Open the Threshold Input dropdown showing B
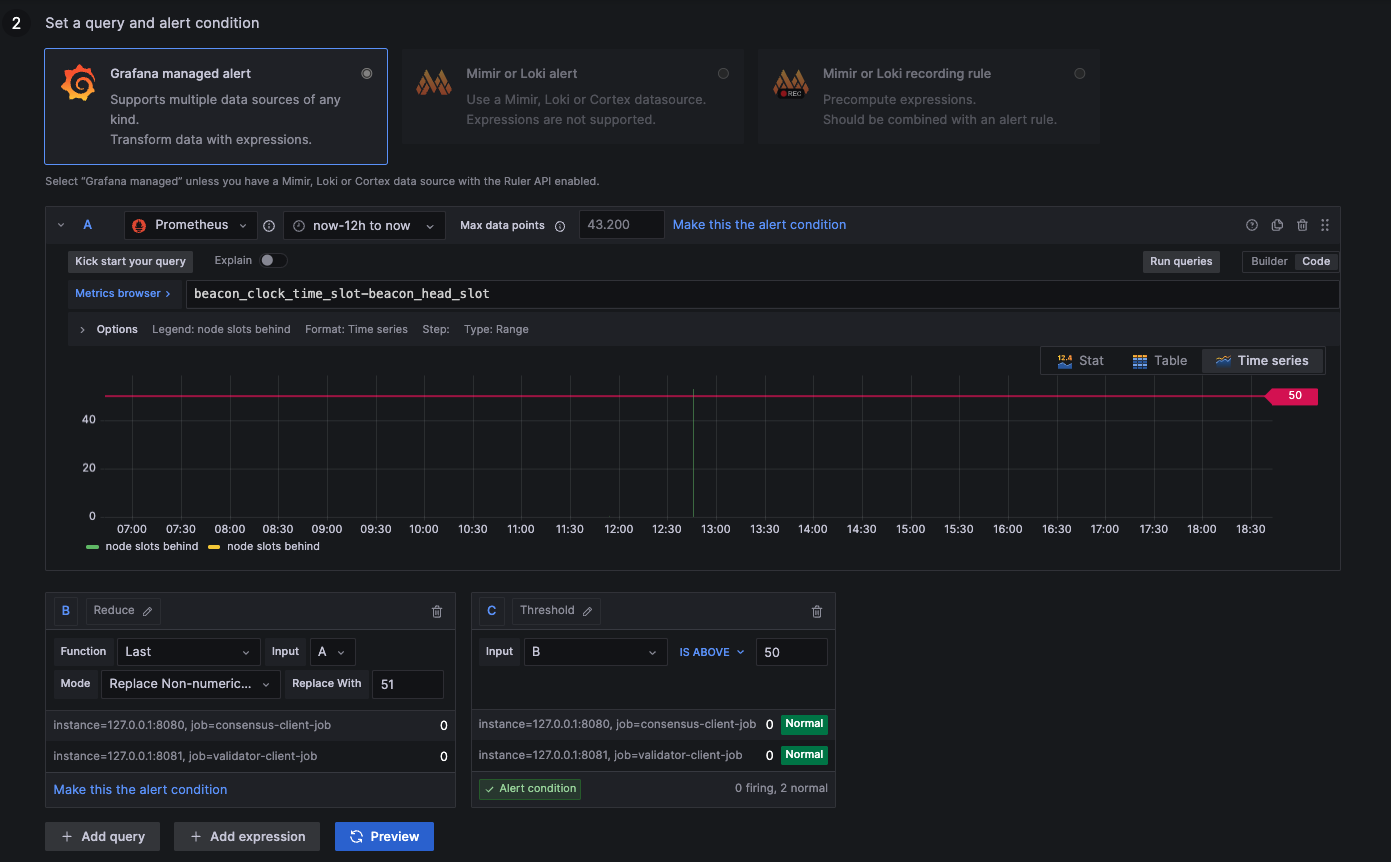Image resolution: width=1391 pixels, height=862 pixels. coord(595,652)
